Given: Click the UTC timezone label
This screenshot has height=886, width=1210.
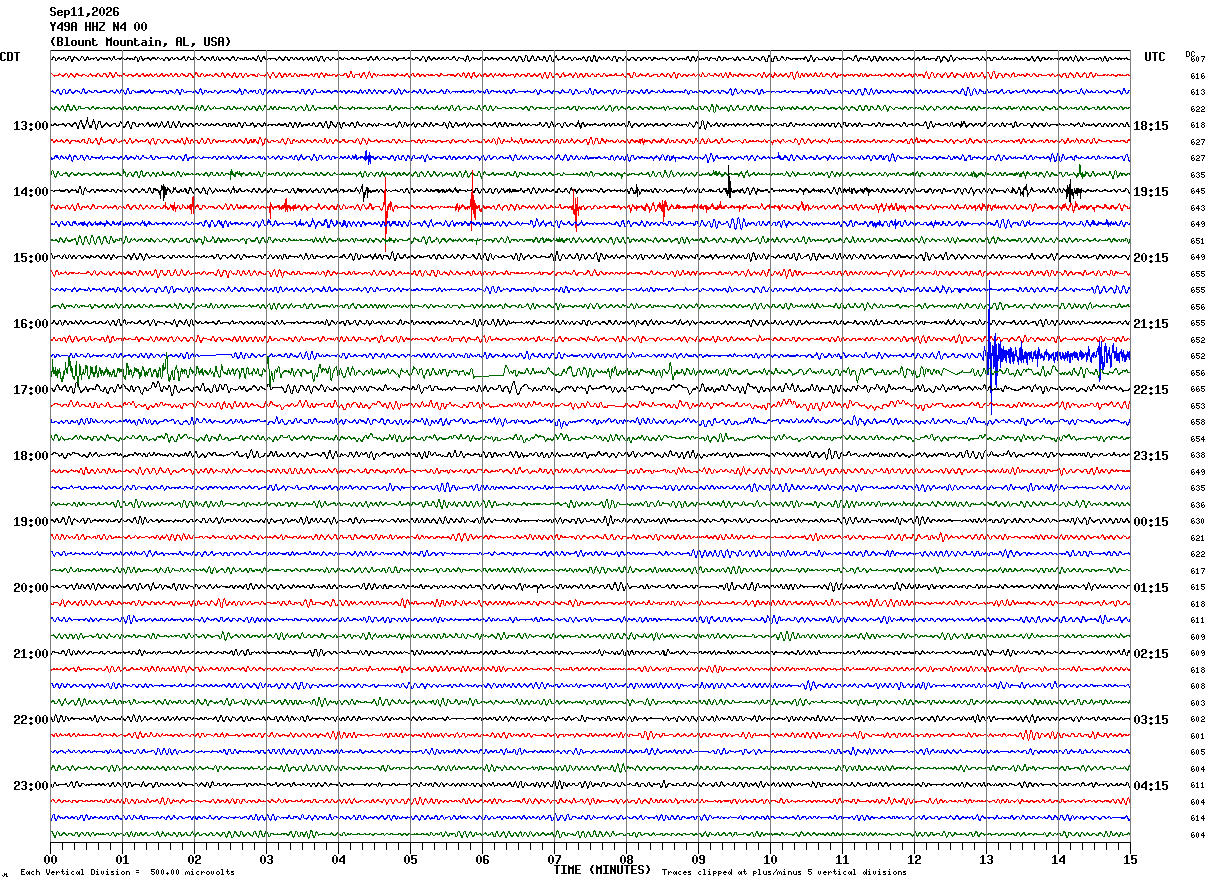Looking at the screenshot, I should click(1155, 57).
